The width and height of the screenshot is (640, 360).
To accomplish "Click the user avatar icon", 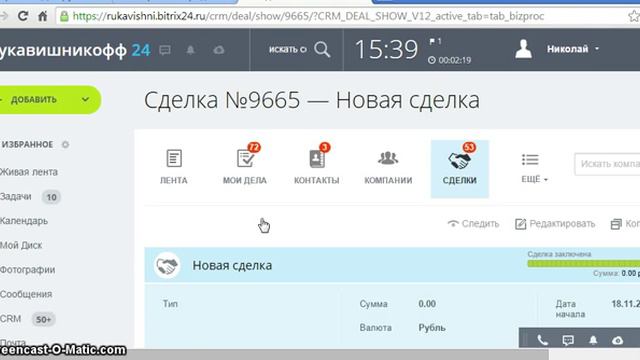I will (523, 49).
